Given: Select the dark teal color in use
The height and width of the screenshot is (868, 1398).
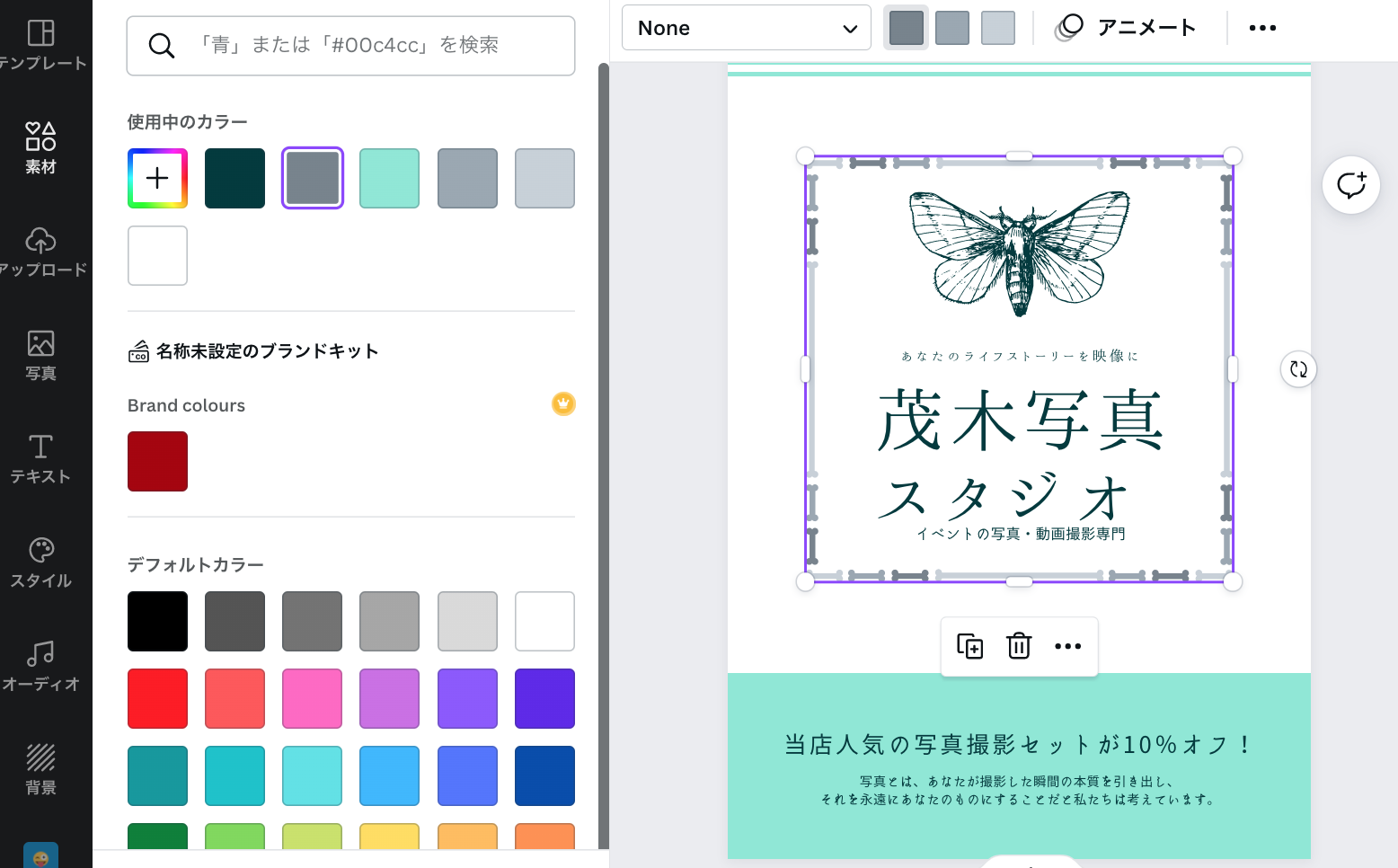Looking at the screenshot, I should pyautogui.click(x=234, y=178).
